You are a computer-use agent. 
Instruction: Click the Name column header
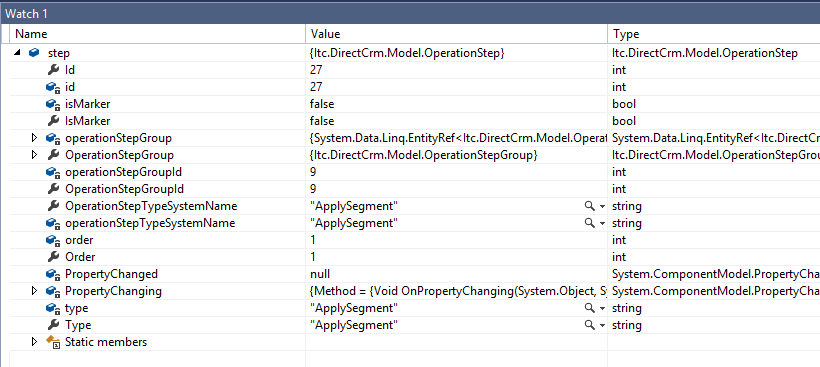[158, 34]
